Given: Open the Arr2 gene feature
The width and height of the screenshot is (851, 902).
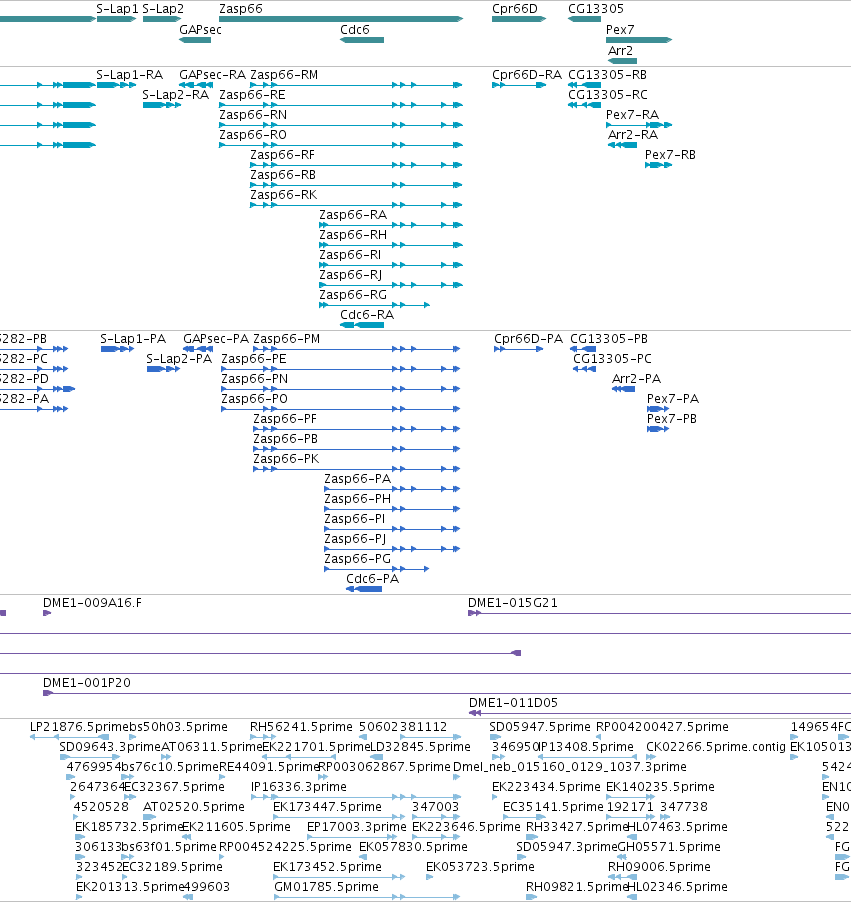Looking at the screenshot, I should (x=623, y=60).
